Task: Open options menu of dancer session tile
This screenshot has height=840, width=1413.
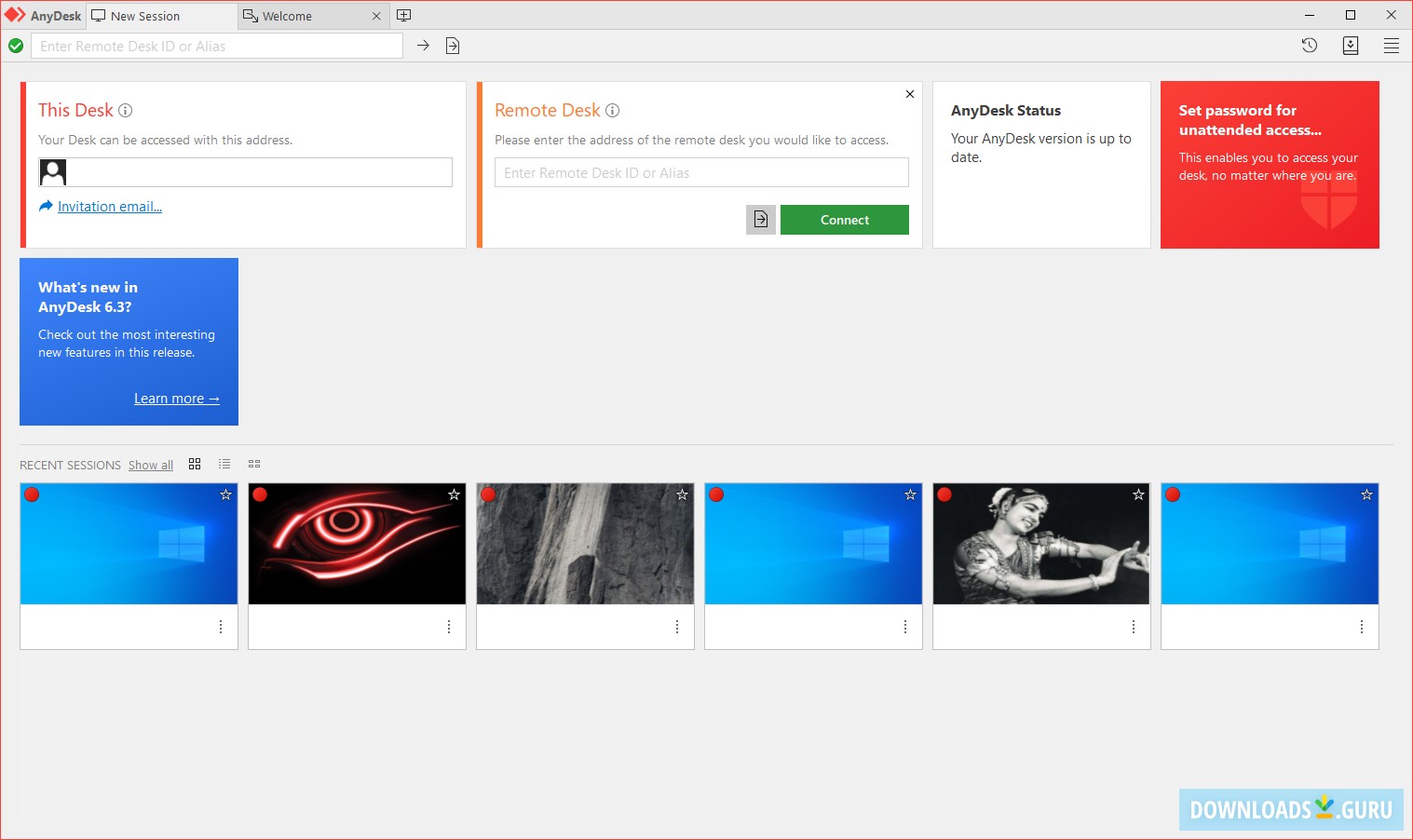Action: click(x=1134, y=627)
